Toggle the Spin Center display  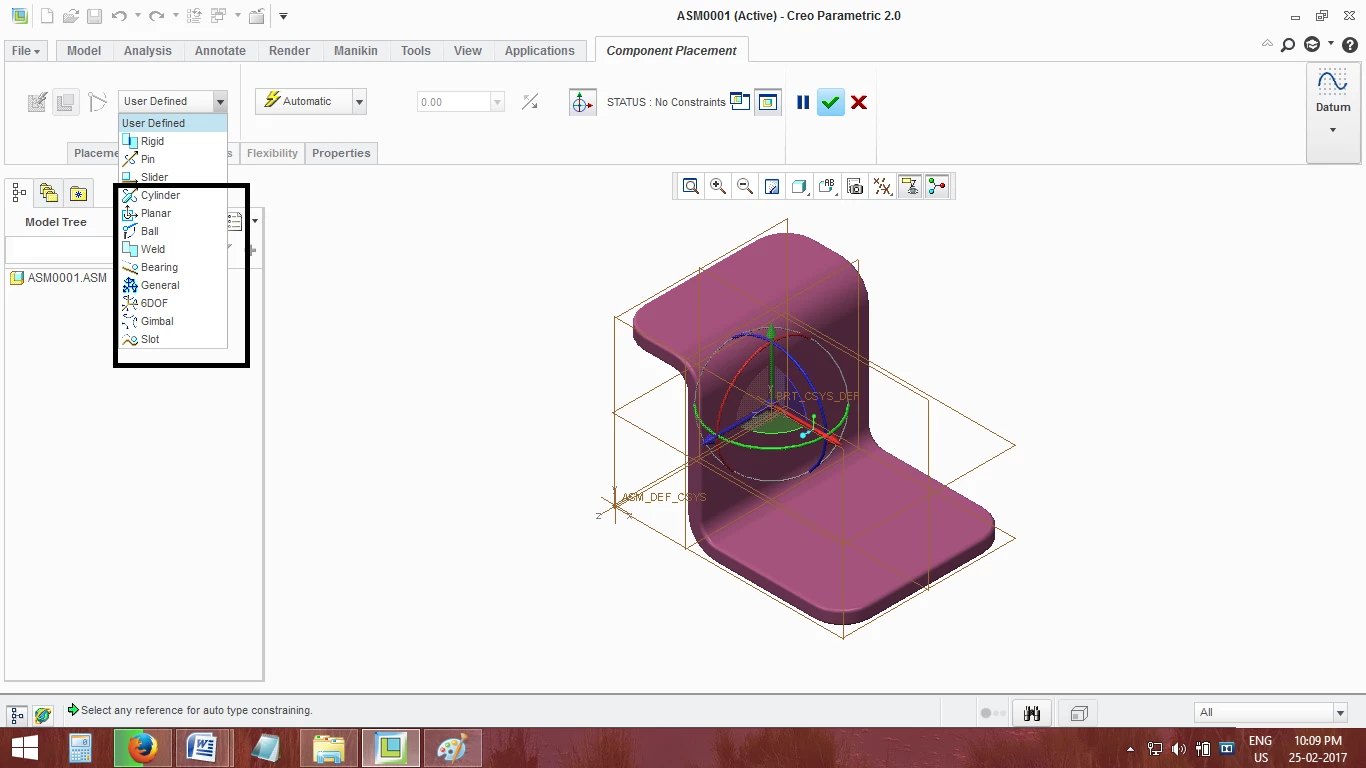[937, 186]
